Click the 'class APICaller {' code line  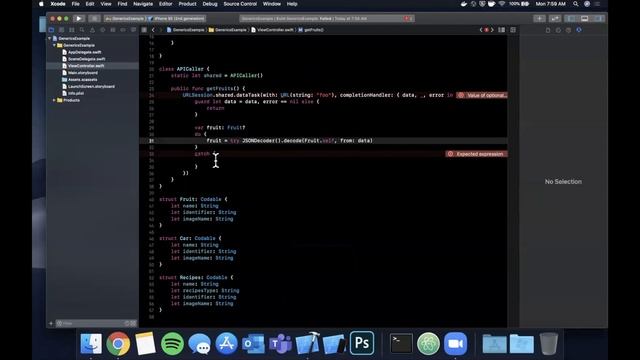(x=184, y=69)
